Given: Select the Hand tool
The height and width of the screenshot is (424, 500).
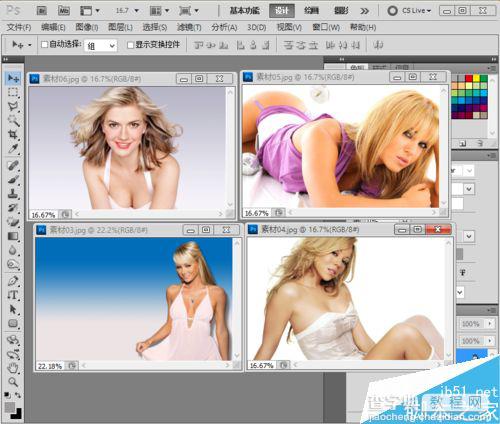Looking at the screenshot, I should [x=13, y=368].
